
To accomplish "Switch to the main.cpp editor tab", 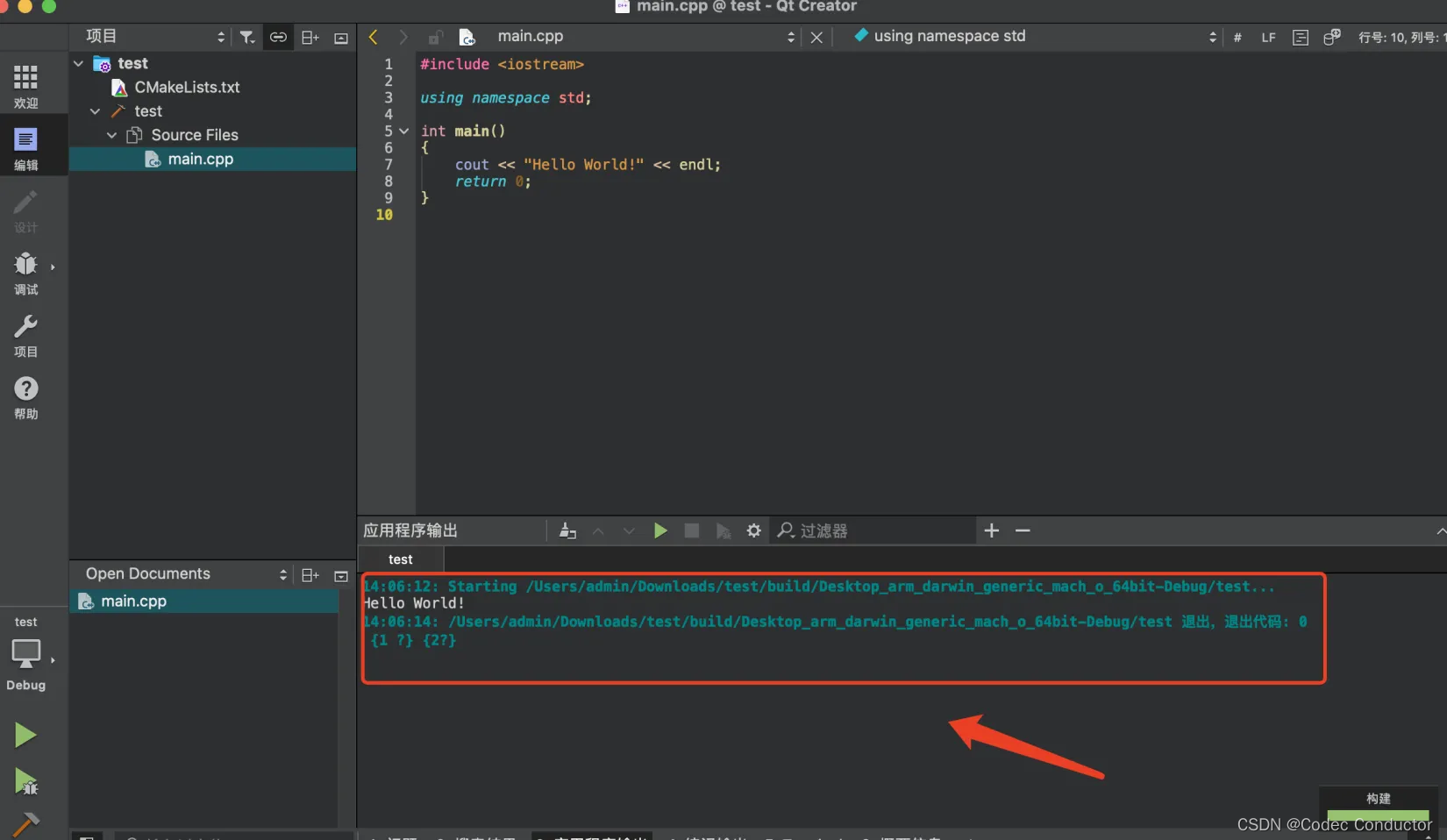I will click(x=530, y=36).
